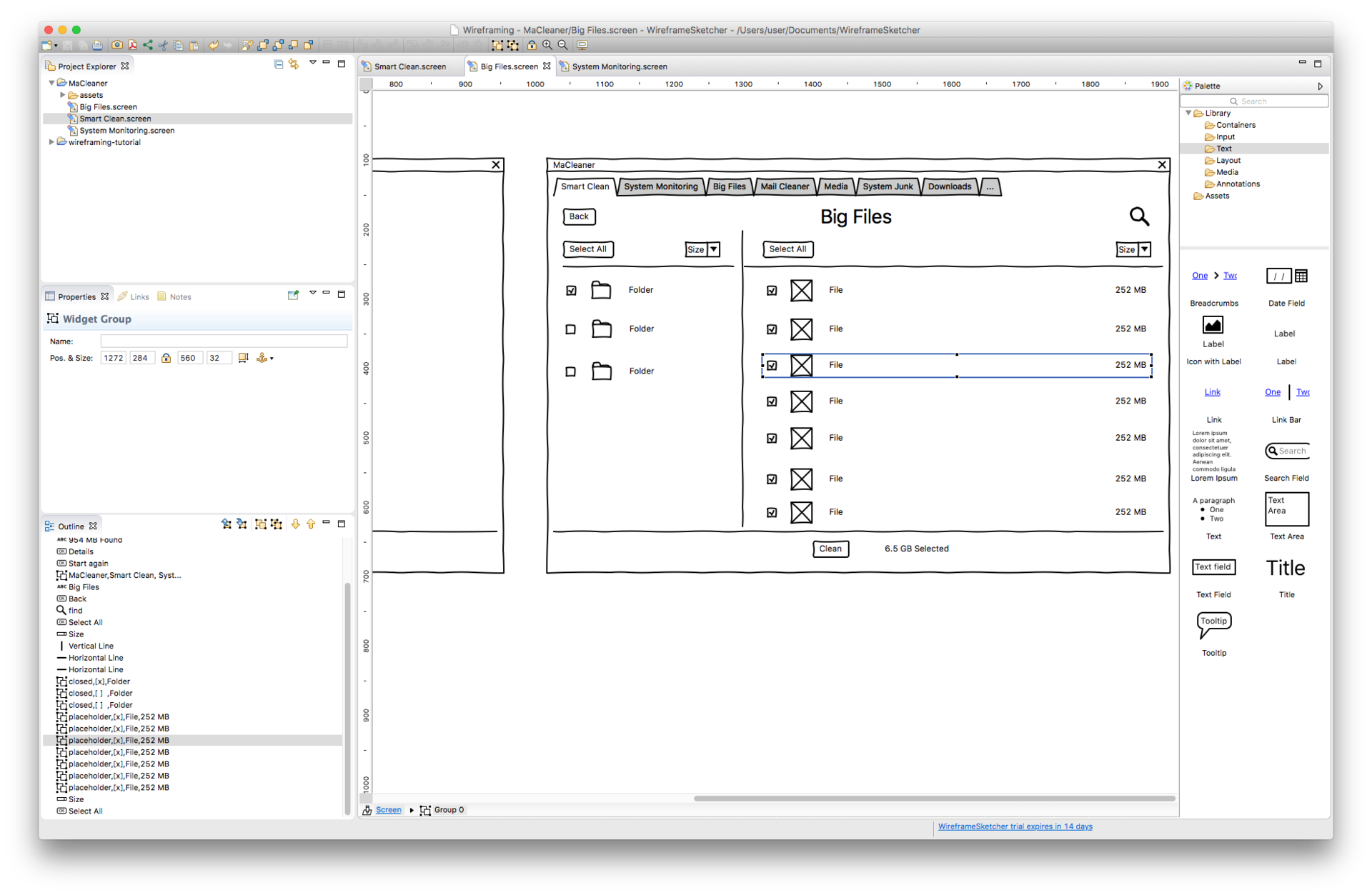The image size is (1372, 895).
Task: Click Link with Editor icon in Project Explorer
Action: coord(294,64)
